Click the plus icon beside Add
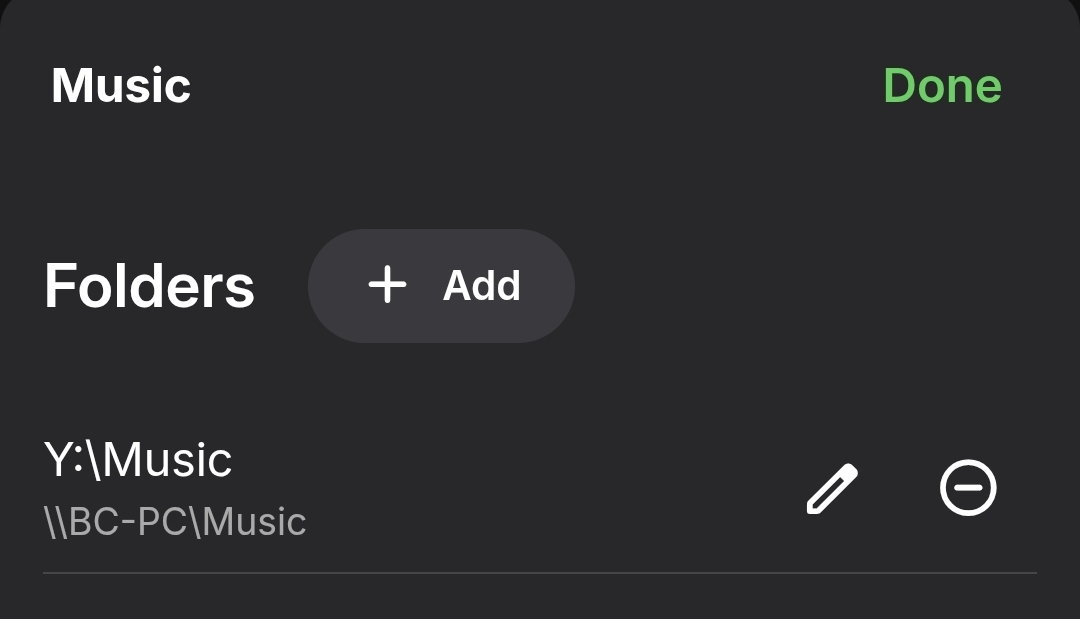The width and height of the screenshot is (1080, 619). pos(387,286)
